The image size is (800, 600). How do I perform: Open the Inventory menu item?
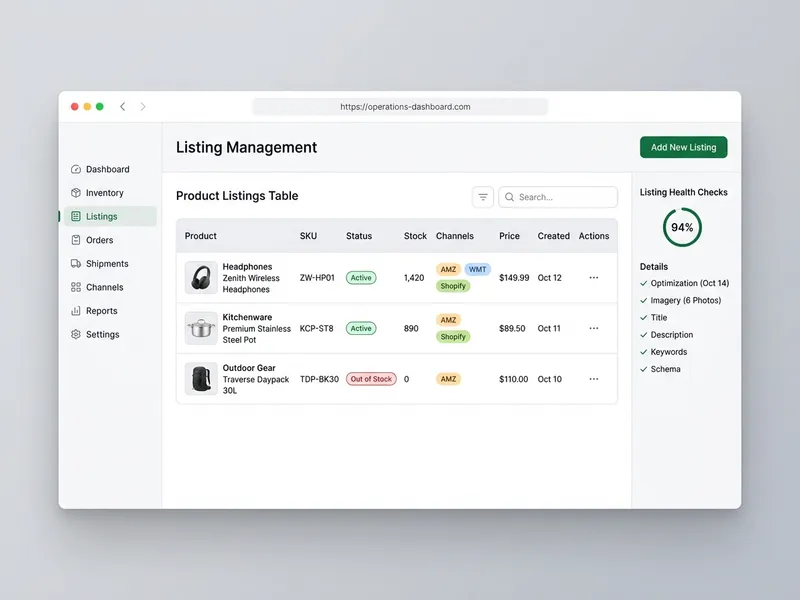108,193
